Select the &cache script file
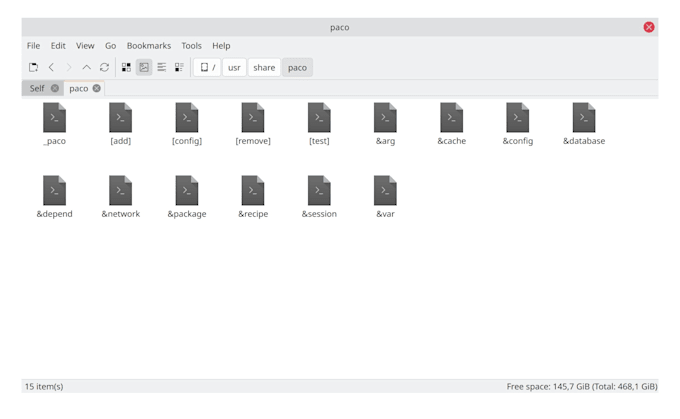Image resolution: width=680 pixels, height=419 pixels. pos(451,124)
